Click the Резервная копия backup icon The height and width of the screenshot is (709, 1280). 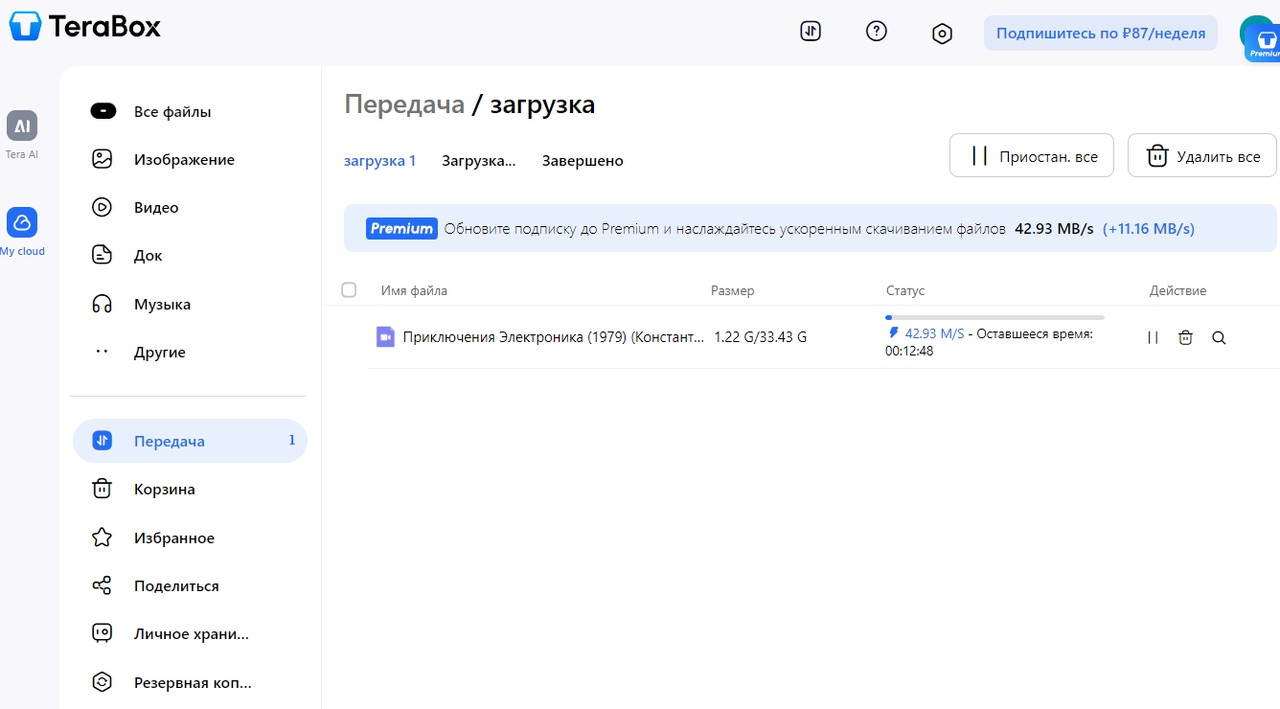(x=102, y=683)
